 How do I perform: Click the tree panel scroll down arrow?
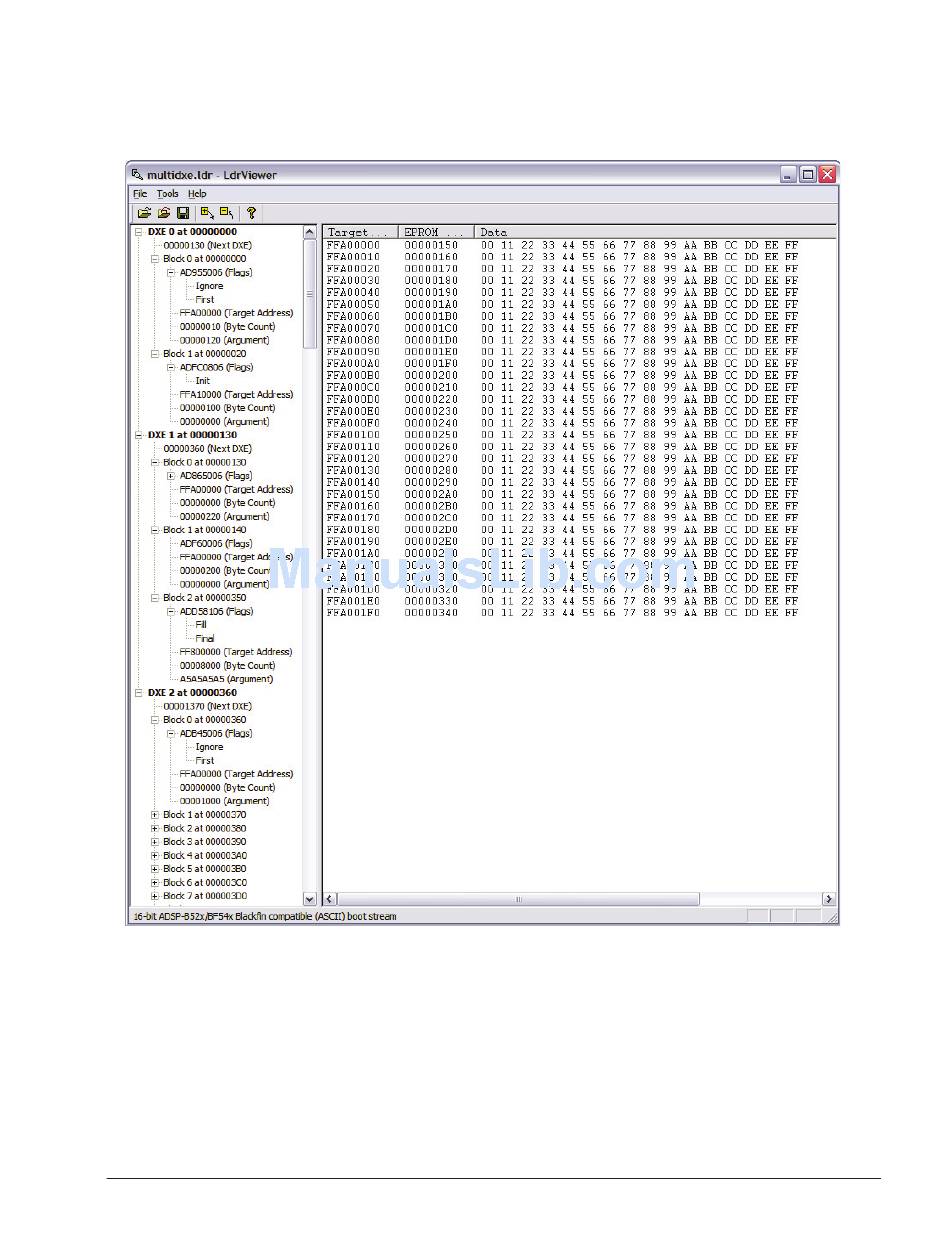point(309,899)
